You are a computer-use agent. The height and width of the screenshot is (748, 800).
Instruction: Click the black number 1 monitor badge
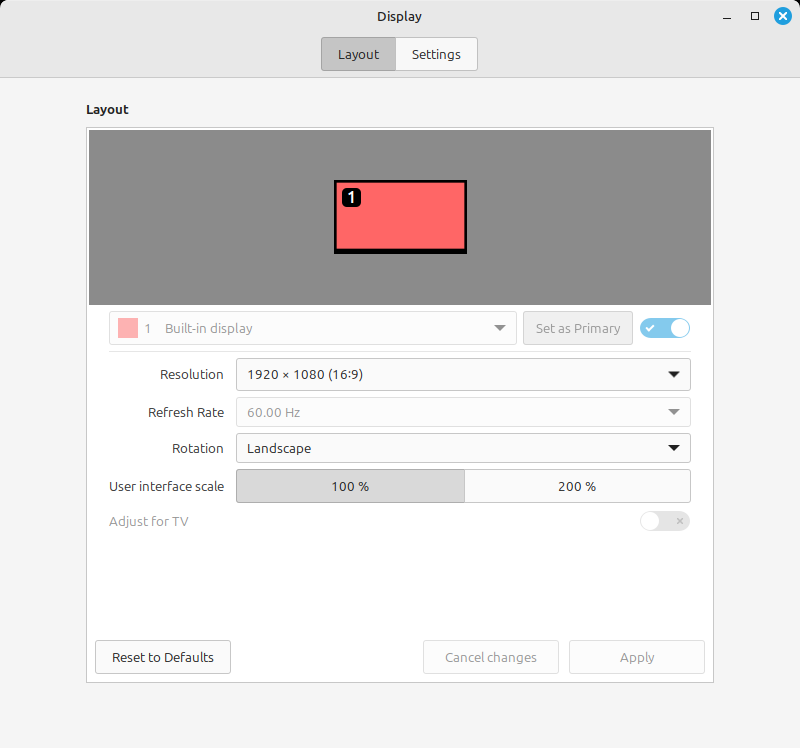point(352,197)
